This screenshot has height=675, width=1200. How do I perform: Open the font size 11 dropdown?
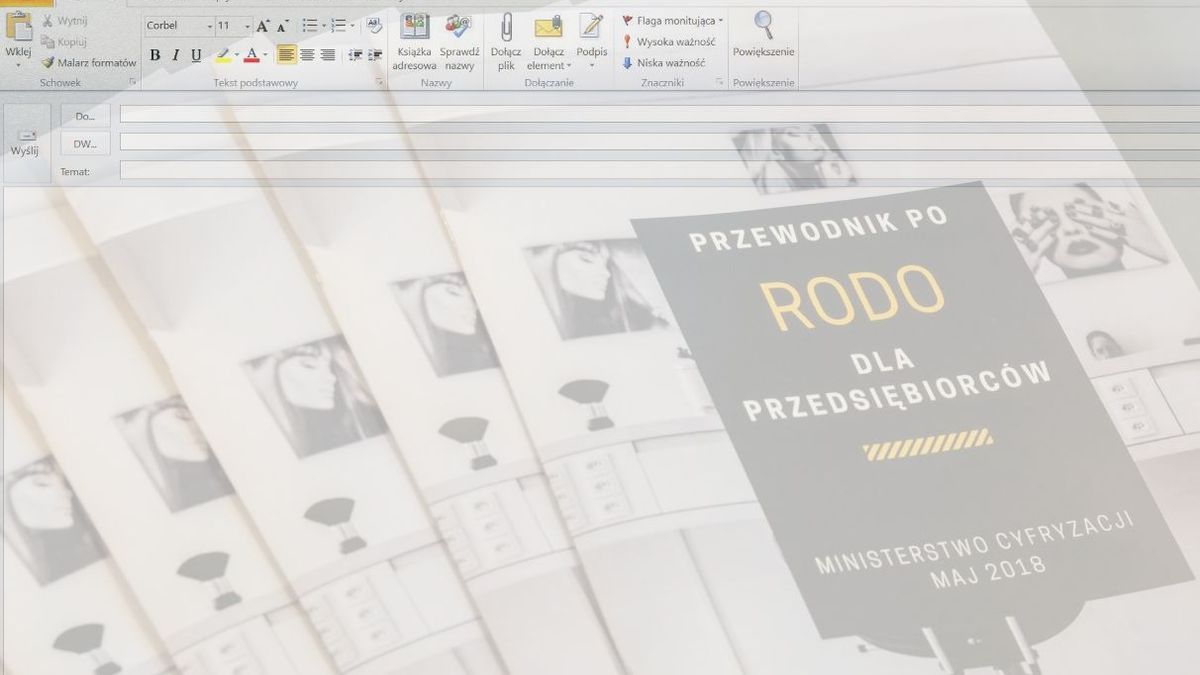(246, 26)
